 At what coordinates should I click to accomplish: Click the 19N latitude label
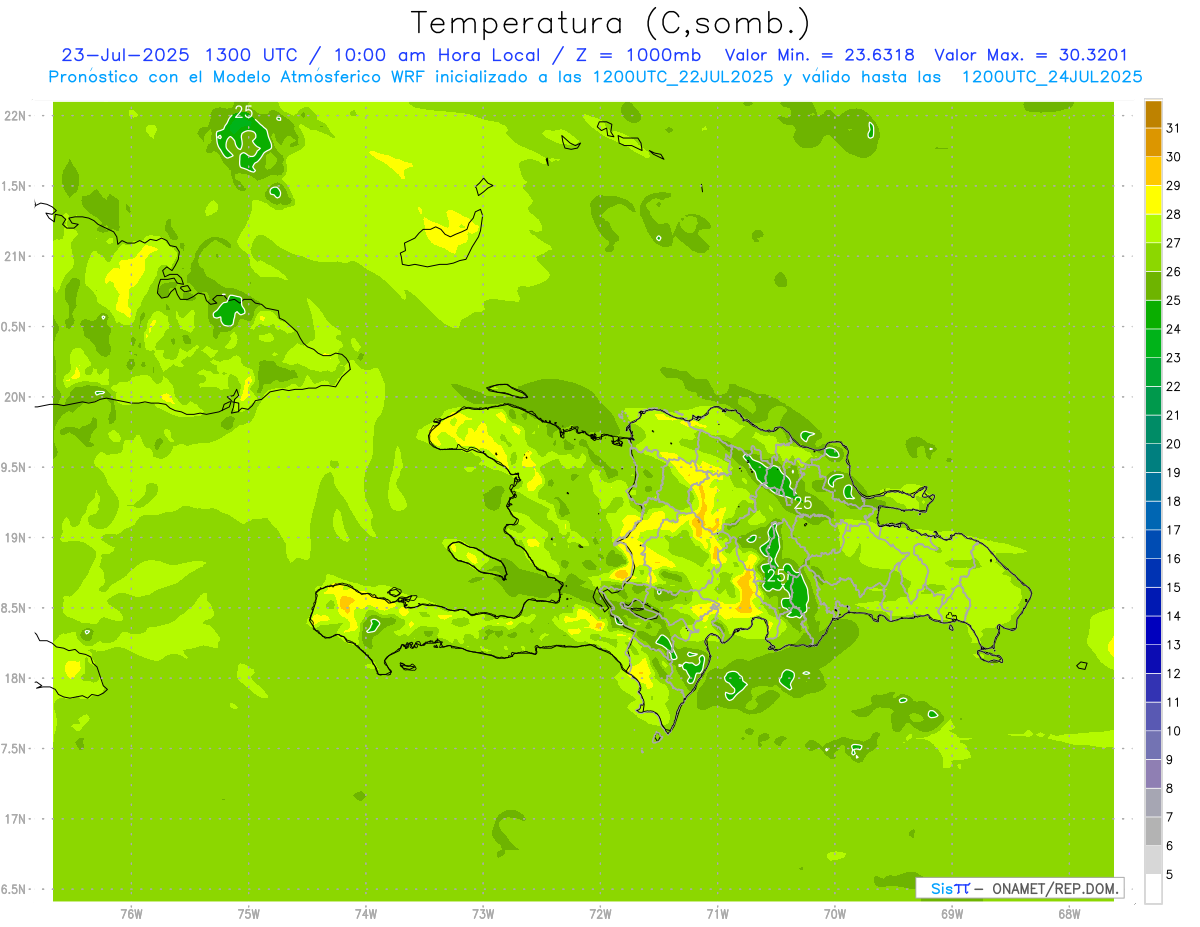14,537
